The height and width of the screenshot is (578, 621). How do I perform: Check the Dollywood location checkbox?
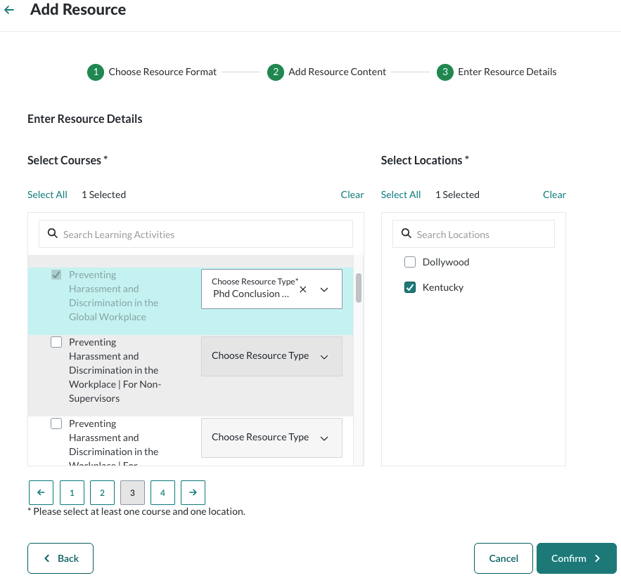(410, 262)
